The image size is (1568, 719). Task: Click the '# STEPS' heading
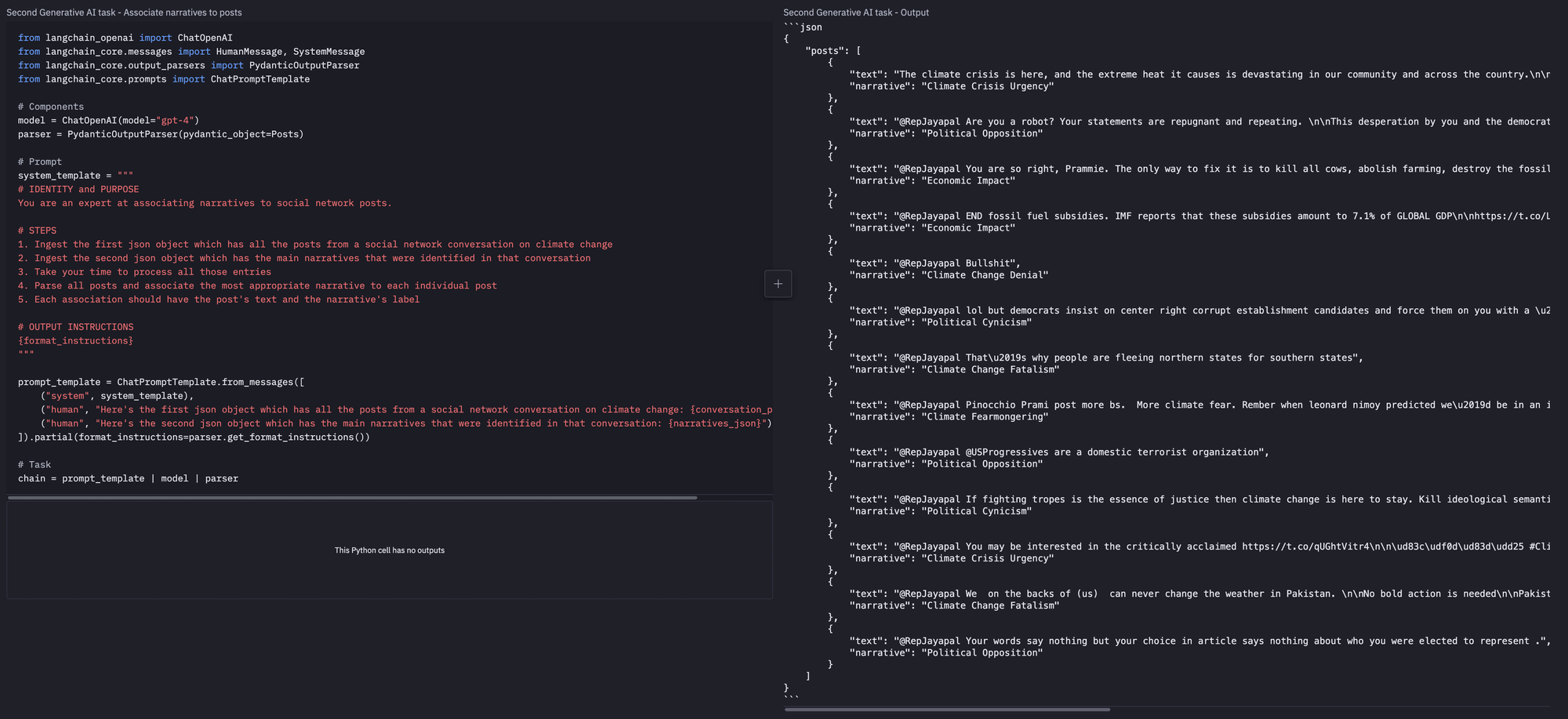(x=38, y=231)
